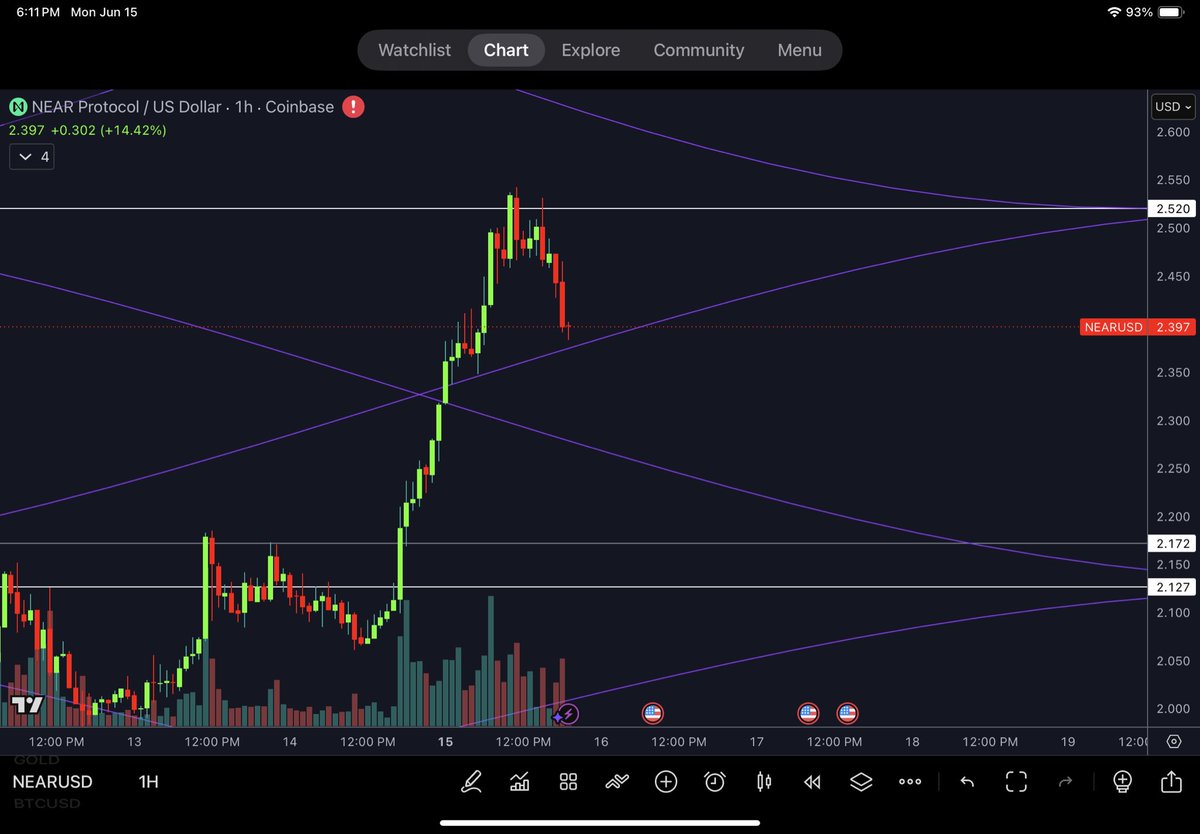Tap the red NEARUSD 2.397 price label
The width and height of the screenshot is (1200, 834).
(1138, 327)
